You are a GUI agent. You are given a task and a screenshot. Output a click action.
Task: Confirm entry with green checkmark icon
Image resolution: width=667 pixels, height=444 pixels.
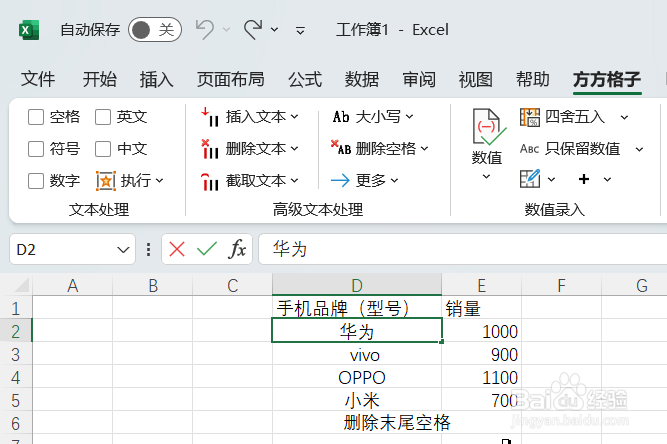207,249
